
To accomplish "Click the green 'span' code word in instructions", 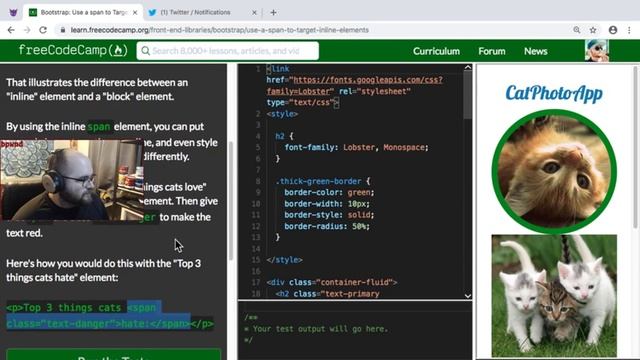I will (99, 127).
